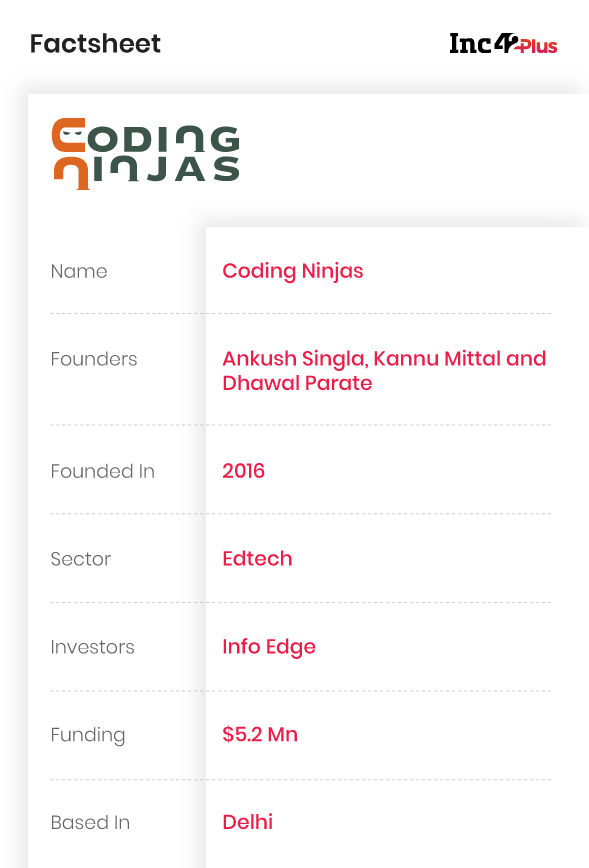Click the Inc42 Plus logo
Screen dimensions: 589x868
[x=503, y=43]
